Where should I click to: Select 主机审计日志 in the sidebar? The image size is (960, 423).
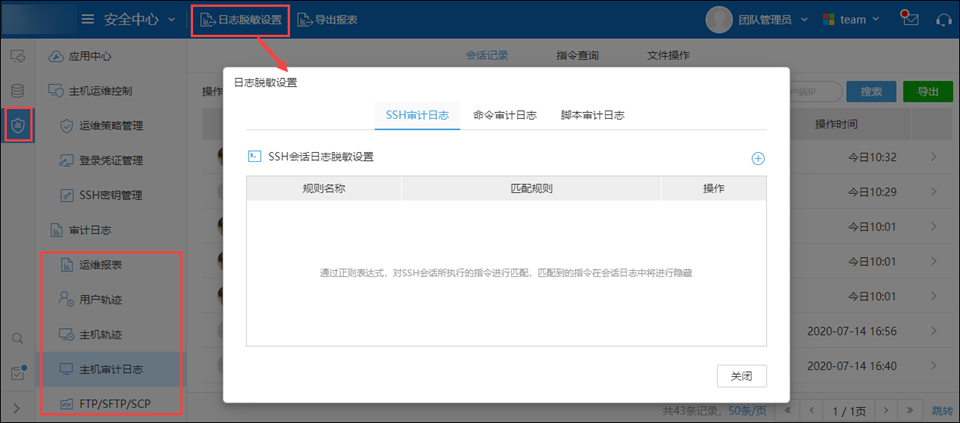(x=110, y=370)
